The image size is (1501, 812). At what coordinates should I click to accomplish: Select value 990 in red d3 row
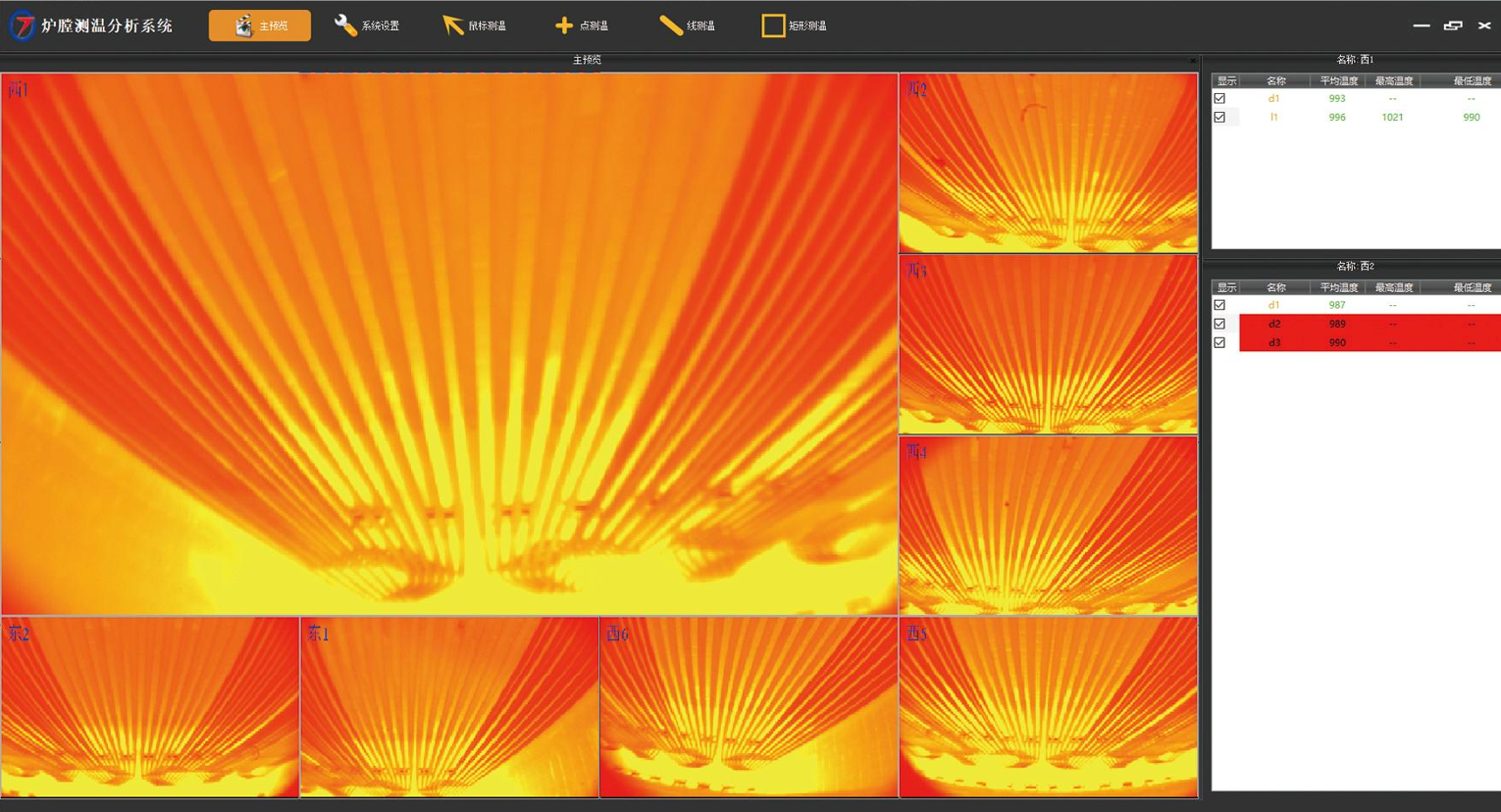tap(1337, 342)
